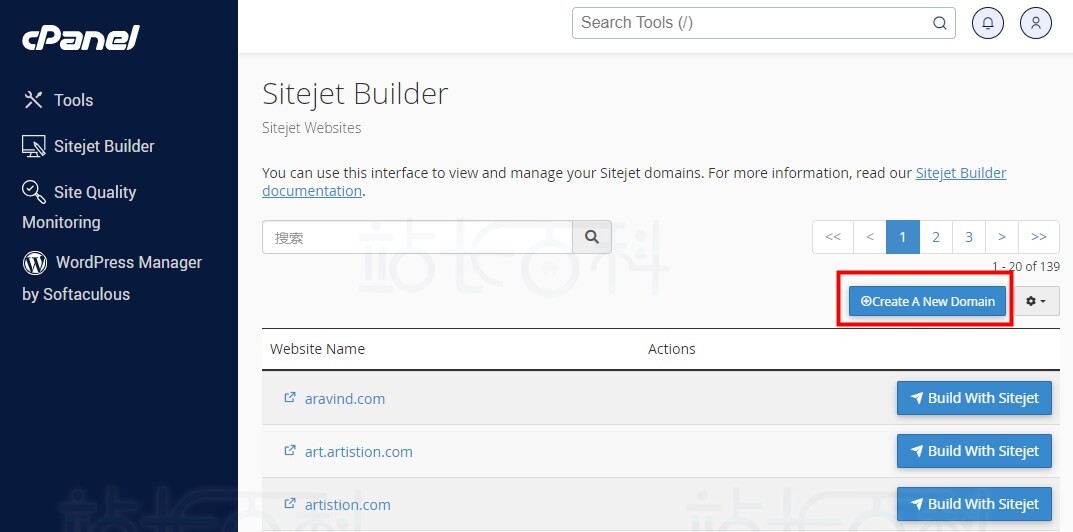The height and width of the screenshot is (532, 1073).
Task: Click Build With Sitejet for aravind.com
Action: pyautogui.click(x=974, y=398)
